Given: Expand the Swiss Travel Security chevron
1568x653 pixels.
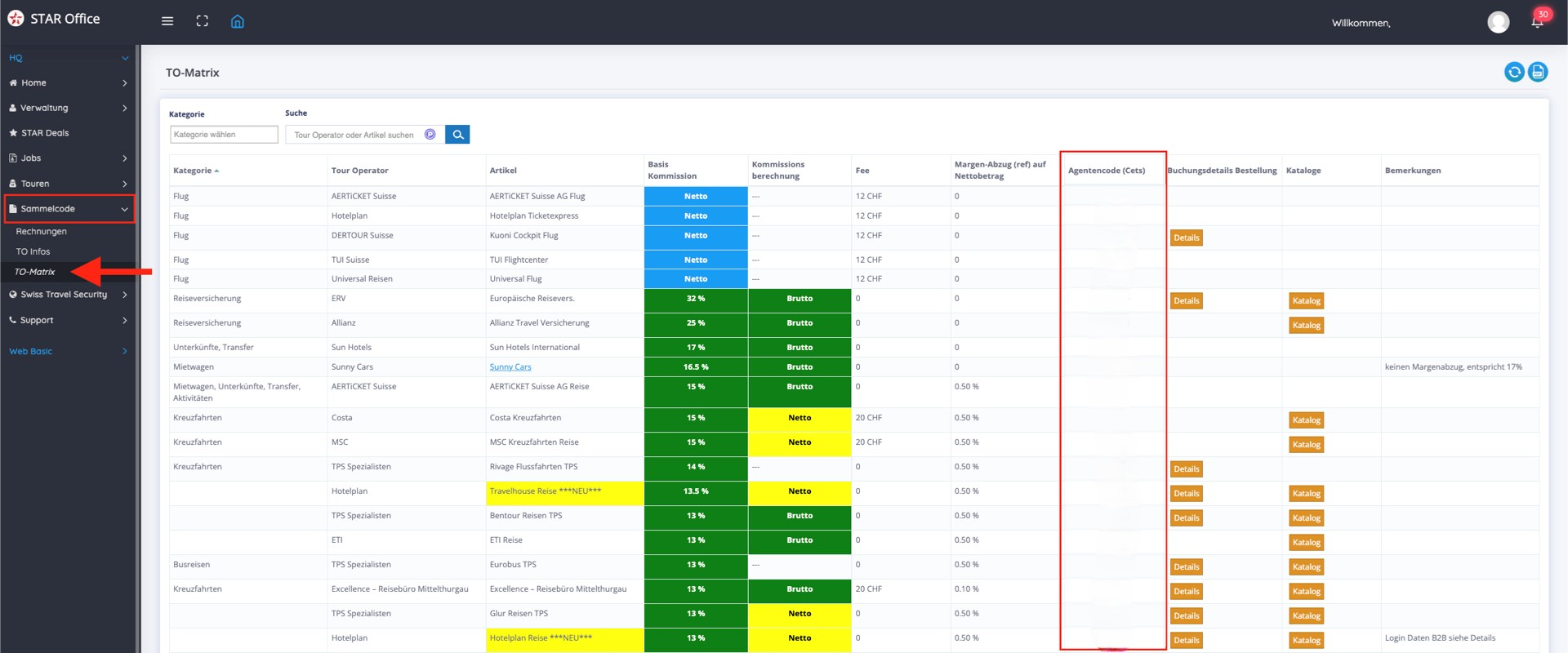Looking at the screenshot, I should (x=125, y=295).
